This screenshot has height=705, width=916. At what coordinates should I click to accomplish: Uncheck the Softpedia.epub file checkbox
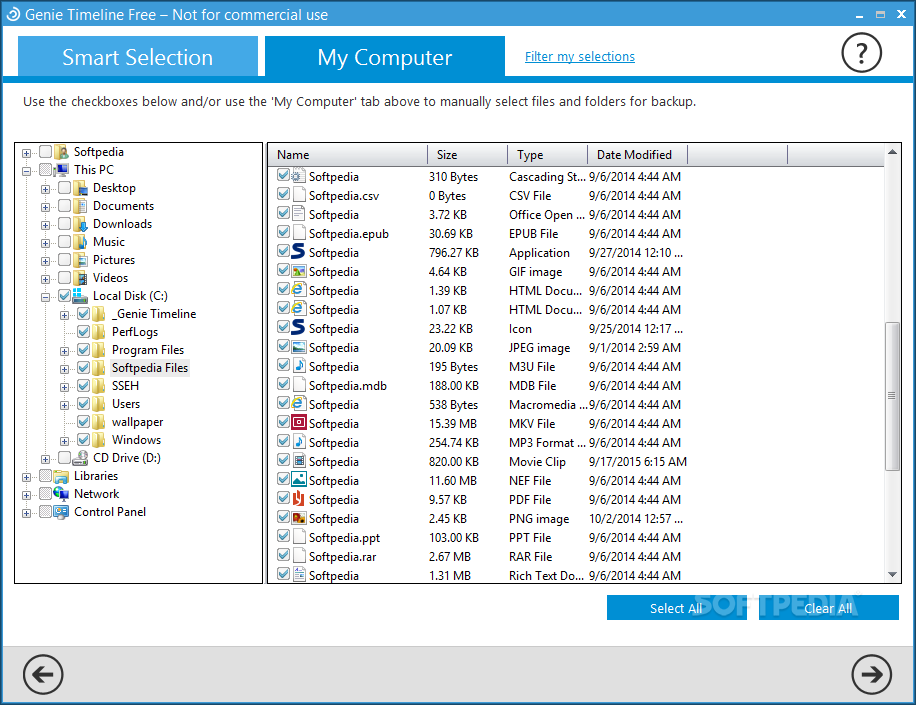[283, 232]
